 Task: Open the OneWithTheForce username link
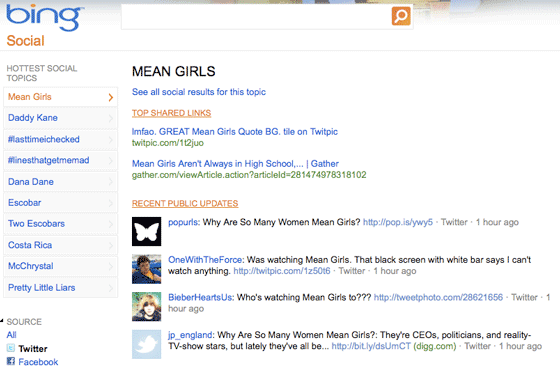(x=205, y=260)
